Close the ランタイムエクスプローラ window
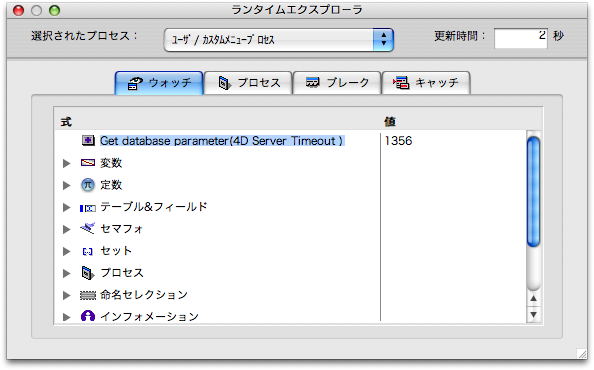Viewport: 594px width, 370px height. click(x=18, y=10)
